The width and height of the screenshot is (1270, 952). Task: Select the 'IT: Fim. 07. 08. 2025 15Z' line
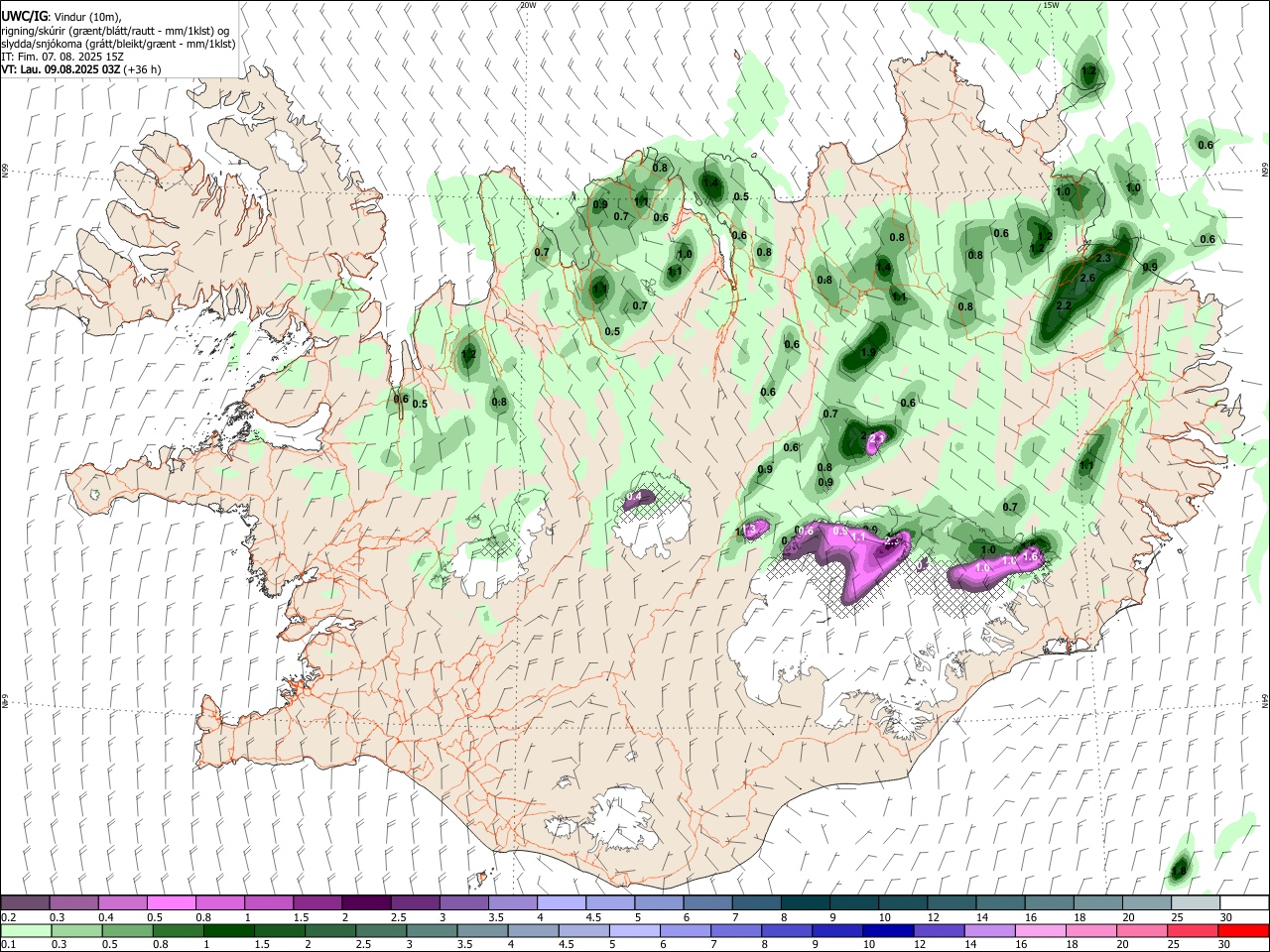(63, 57)
